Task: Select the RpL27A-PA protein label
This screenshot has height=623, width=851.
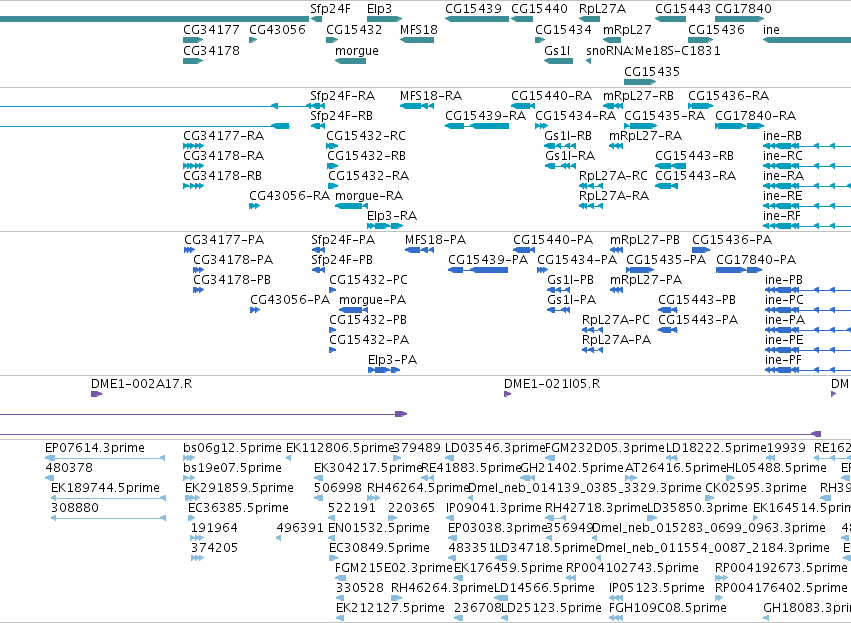Action: 616,340
